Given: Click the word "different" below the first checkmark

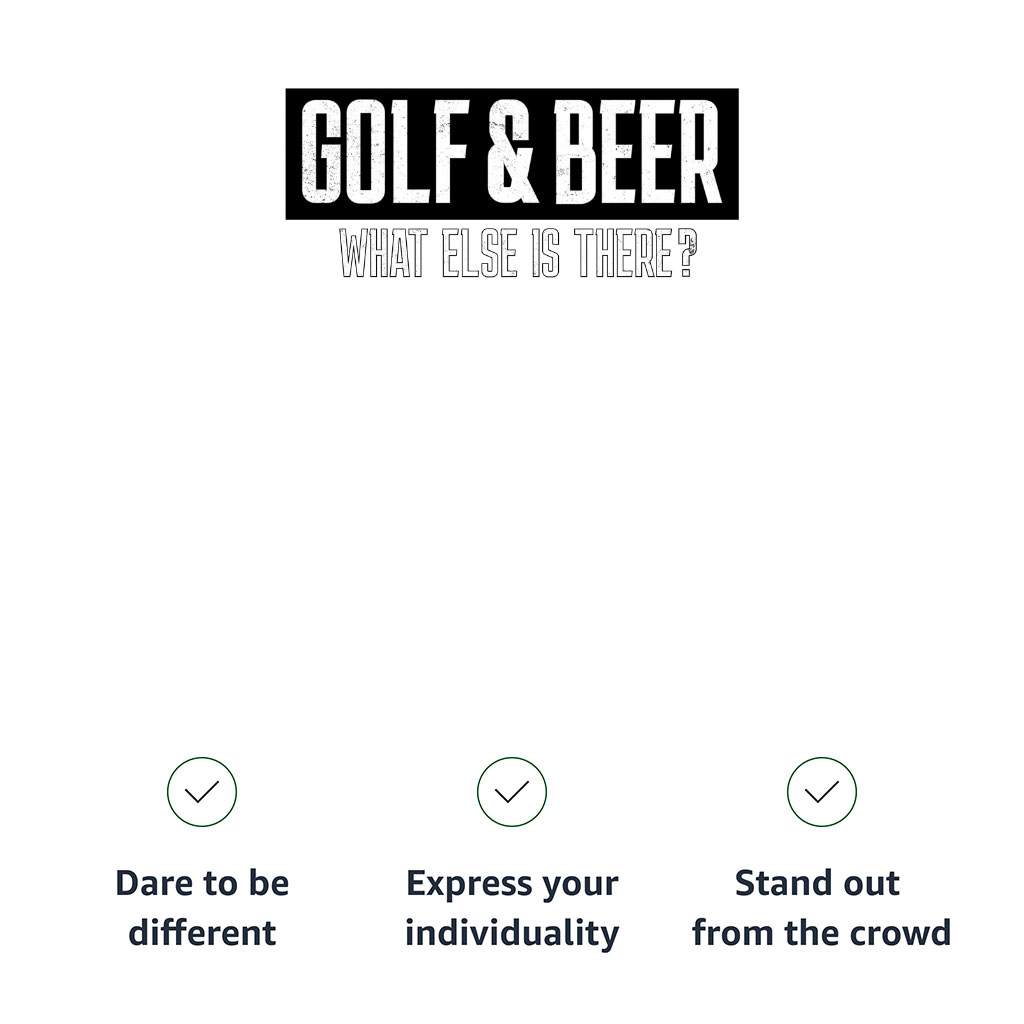Looking at the screenshot, I should click(202, 933).
